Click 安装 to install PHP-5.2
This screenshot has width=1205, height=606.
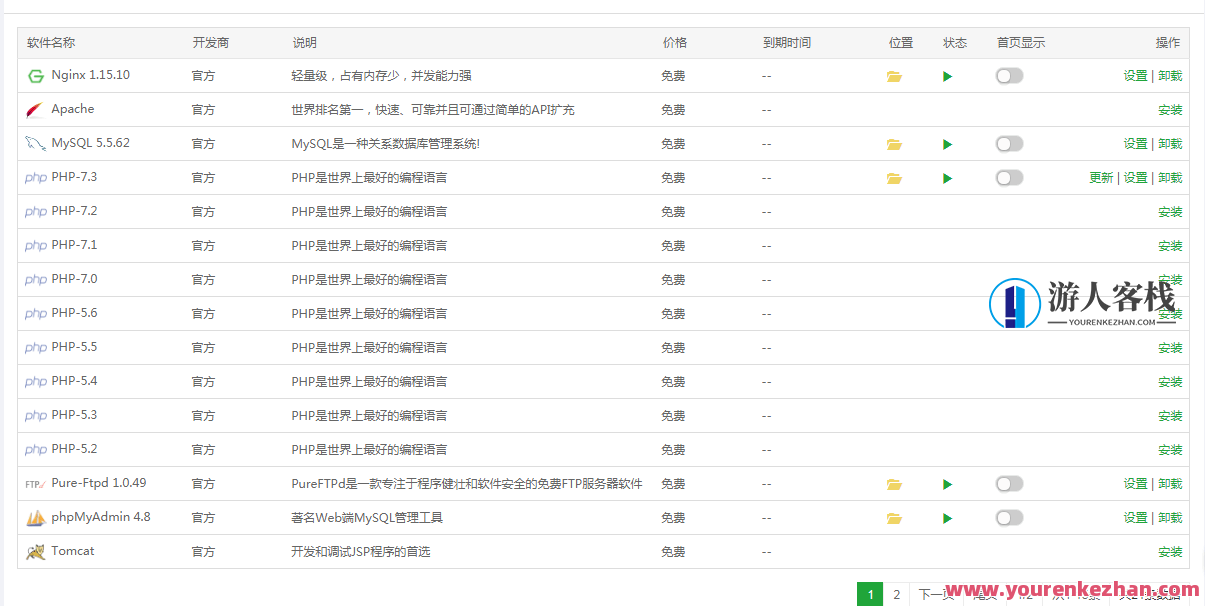tap(1170, 450)
